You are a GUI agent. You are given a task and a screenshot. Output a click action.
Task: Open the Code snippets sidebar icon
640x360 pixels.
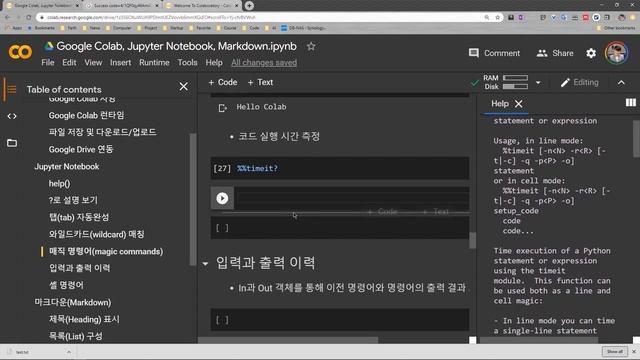12,116
